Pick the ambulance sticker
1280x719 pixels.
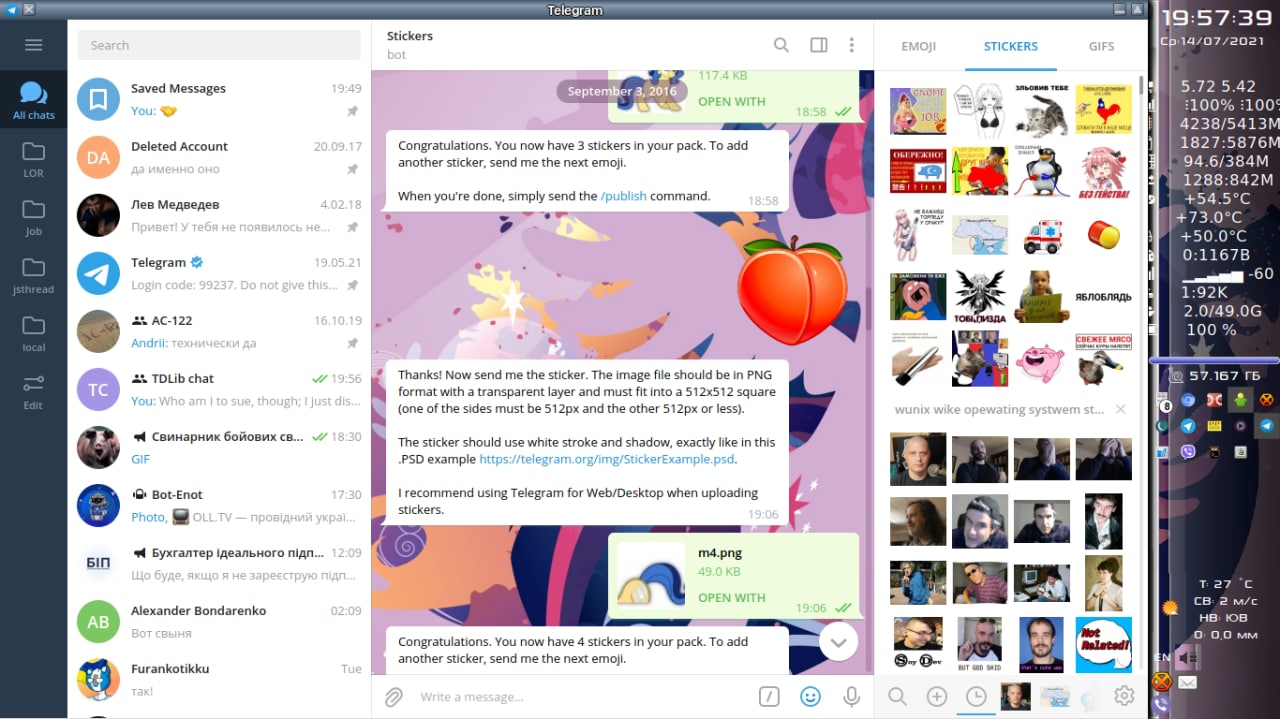1042,235
